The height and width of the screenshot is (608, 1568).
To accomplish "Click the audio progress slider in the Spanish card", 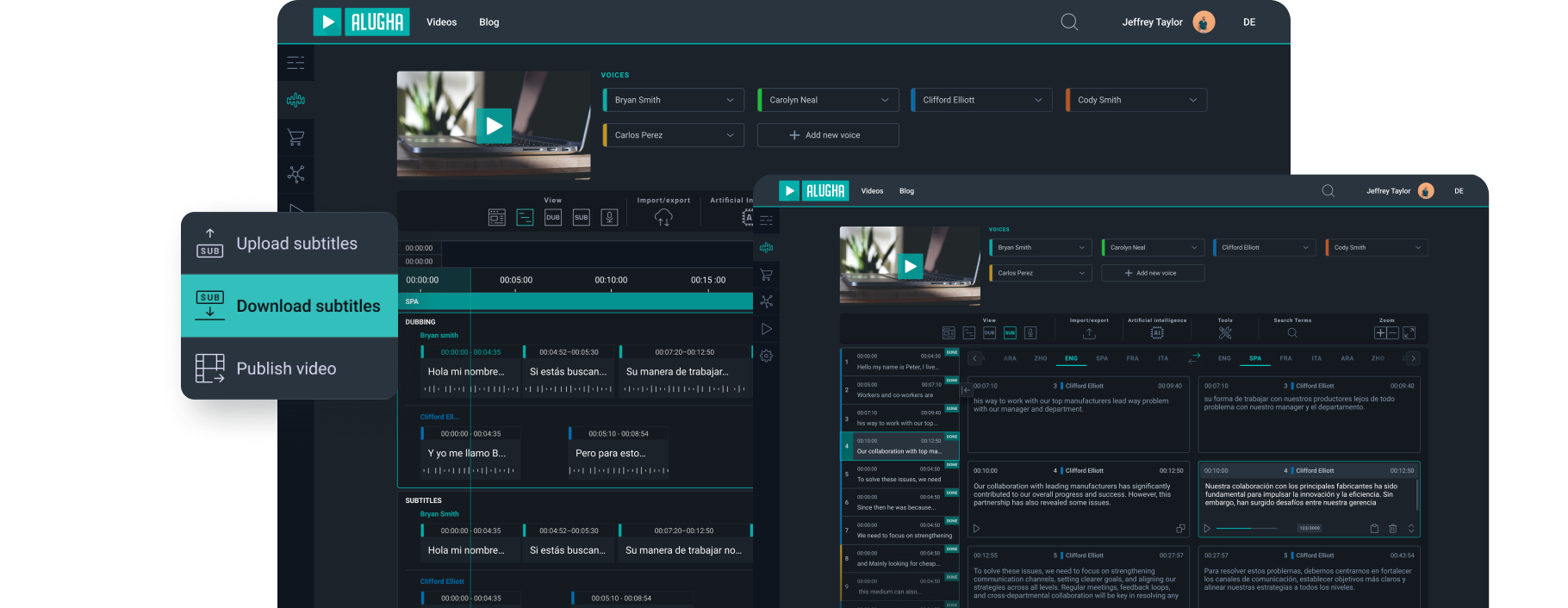I will (1245, 528).
